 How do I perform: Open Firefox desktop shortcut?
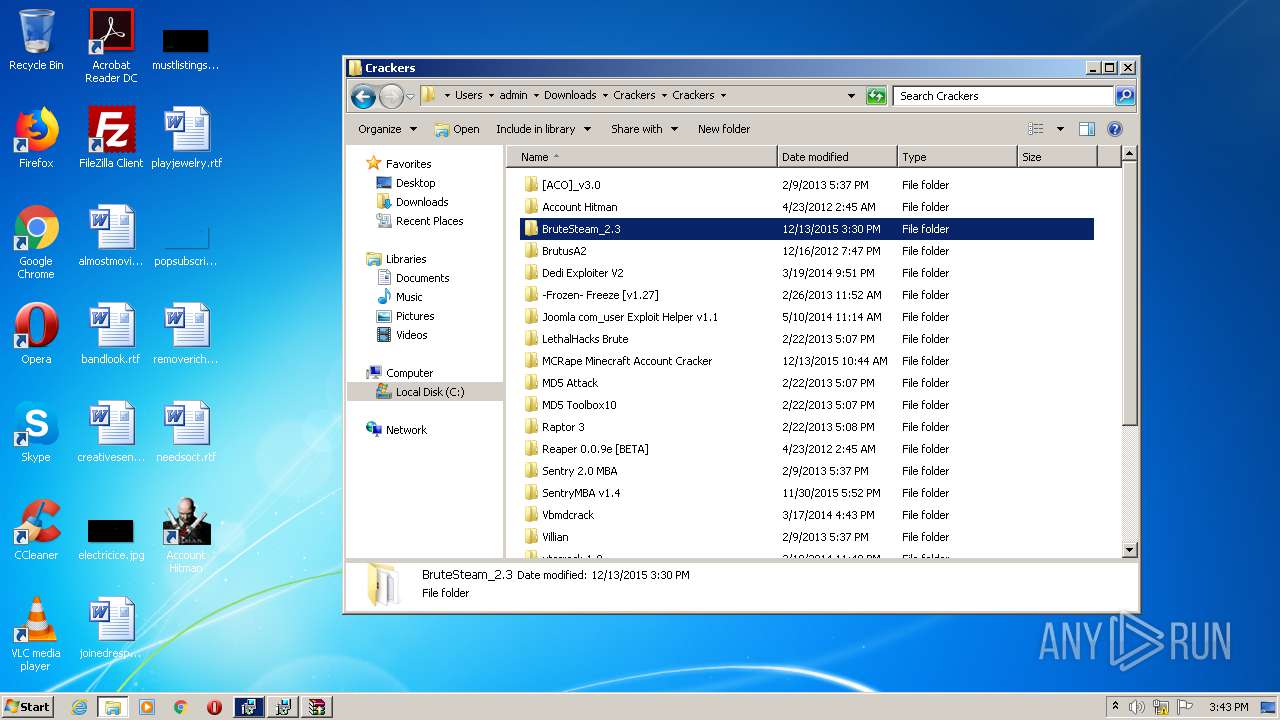pyautogui.click(x=36, y=138)
